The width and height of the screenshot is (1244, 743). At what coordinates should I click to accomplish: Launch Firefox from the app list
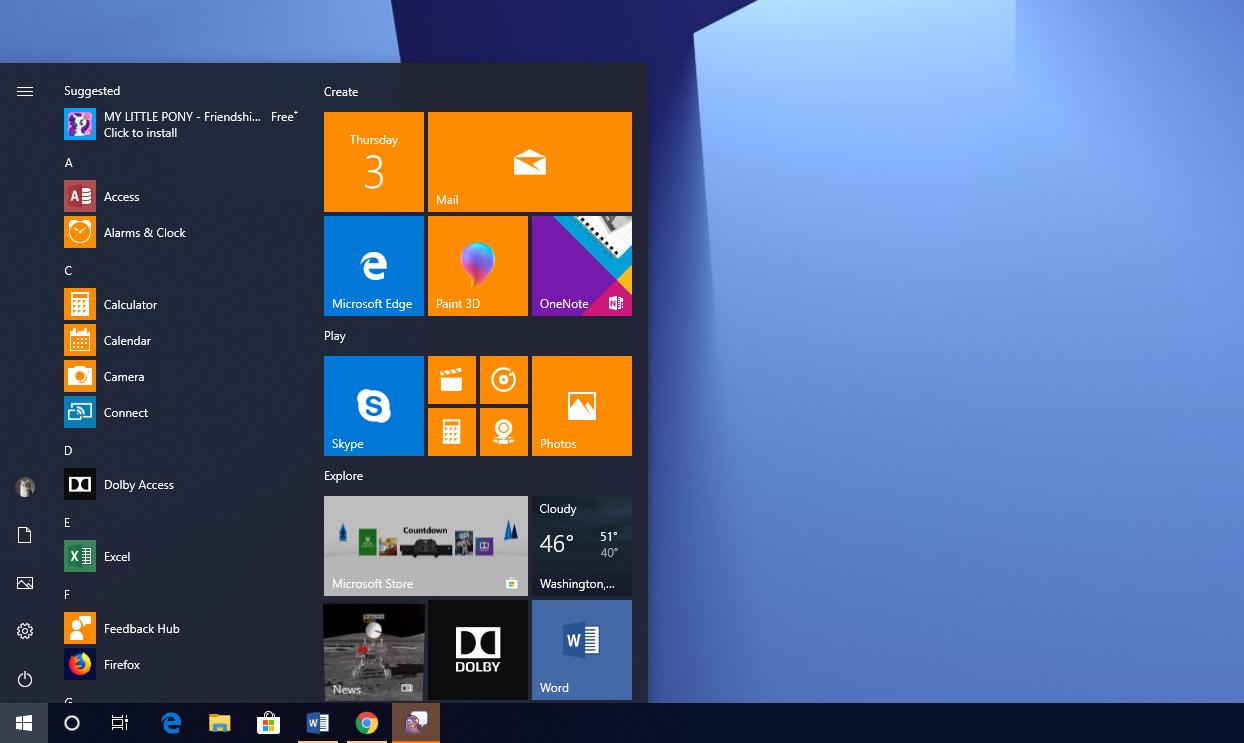(182, 665)
